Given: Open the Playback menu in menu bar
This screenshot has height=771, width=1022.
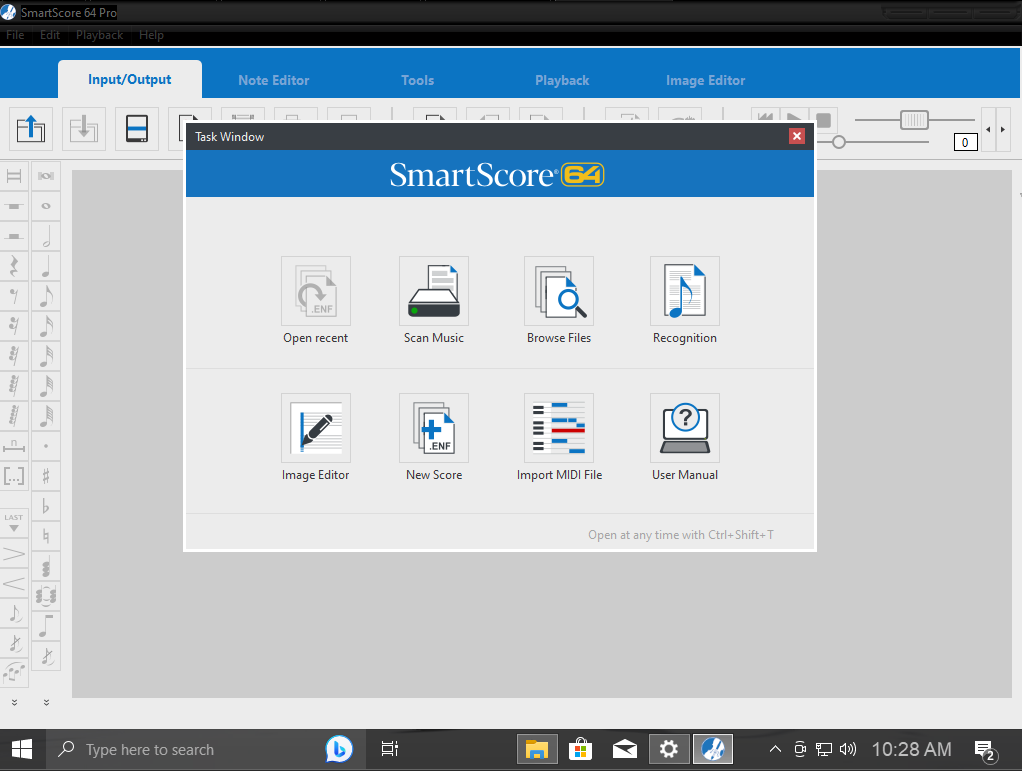Looking at the screenshot, I should [x=99, y=35].
